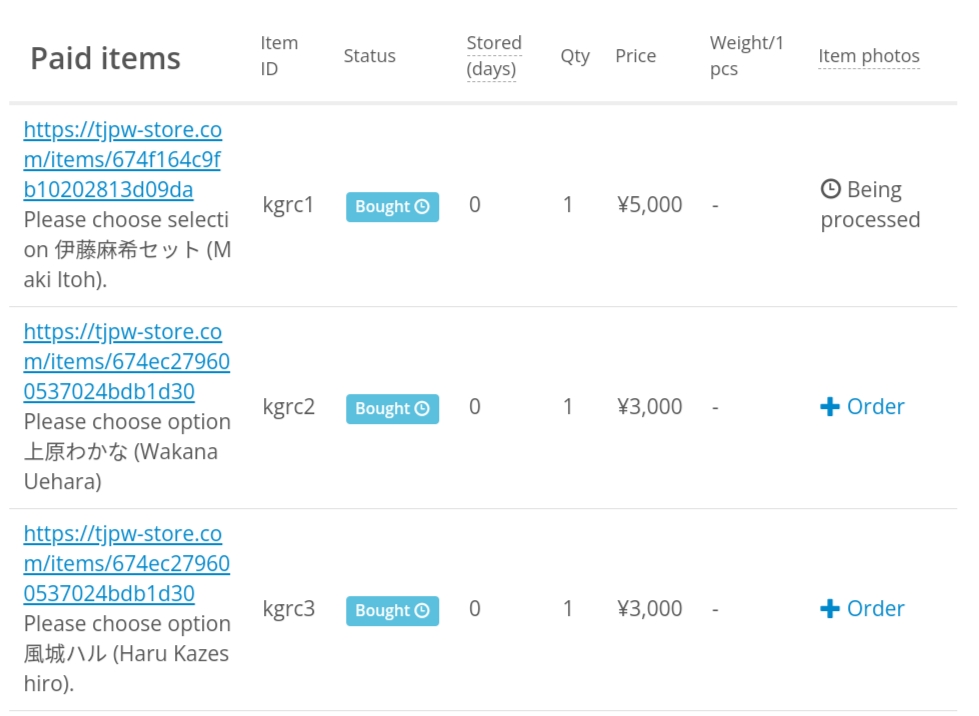The height and width of the screenshot is (716, 979).
Task: Open the Haru Kazeshiro item store link
Action: (x=126, y=563)
